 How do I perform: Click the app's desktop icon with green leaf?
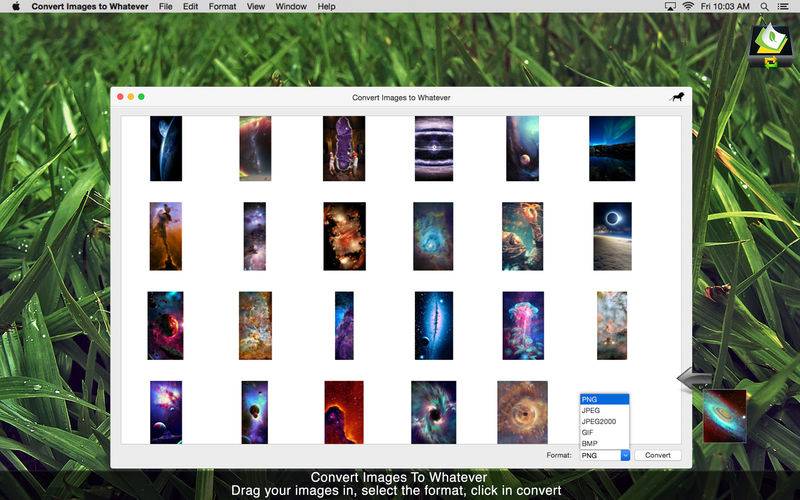(771, 46)
